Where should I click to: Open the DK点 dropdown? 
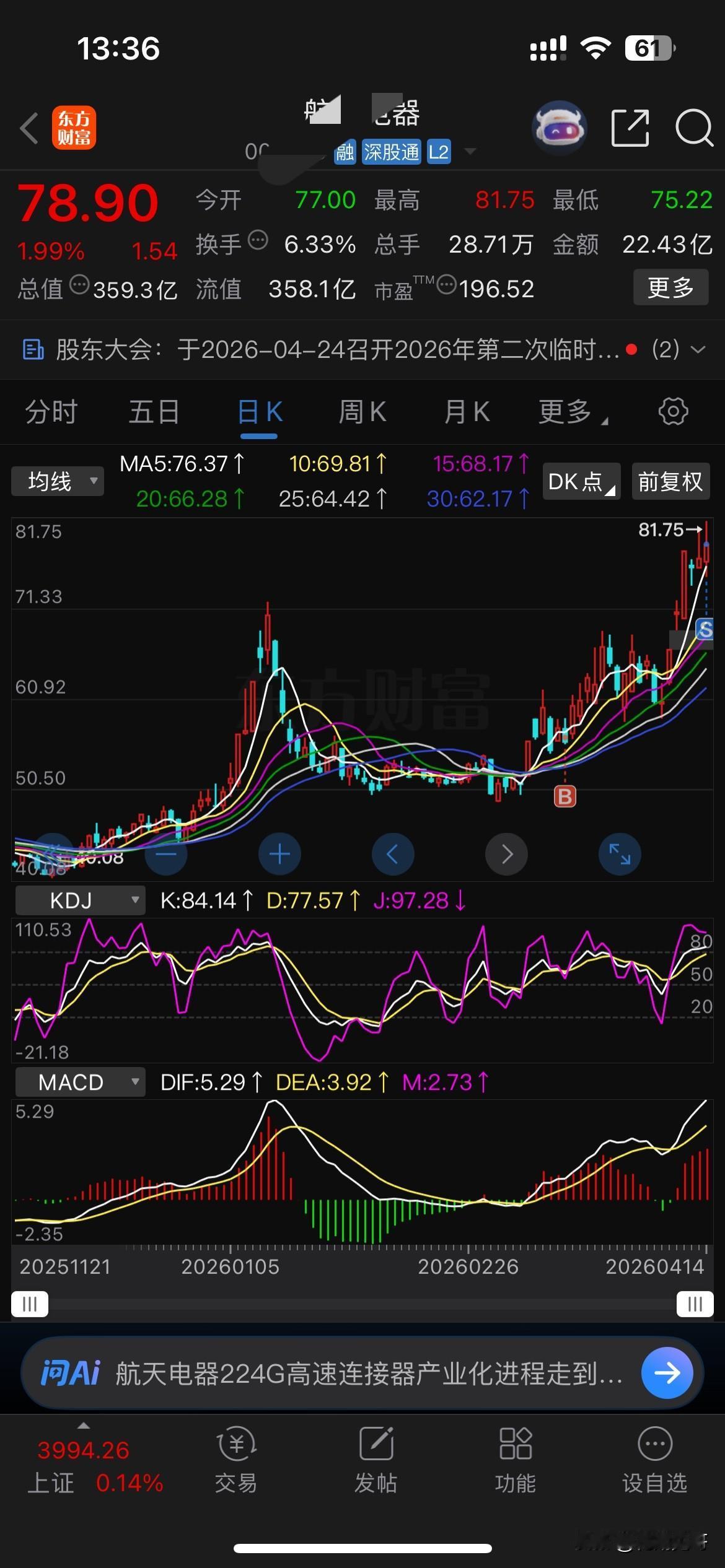(581, 481)
